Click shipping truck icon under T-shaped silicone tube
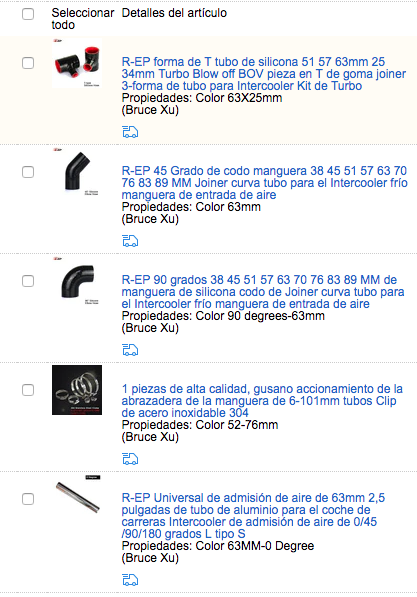 (x=130, y=132)
